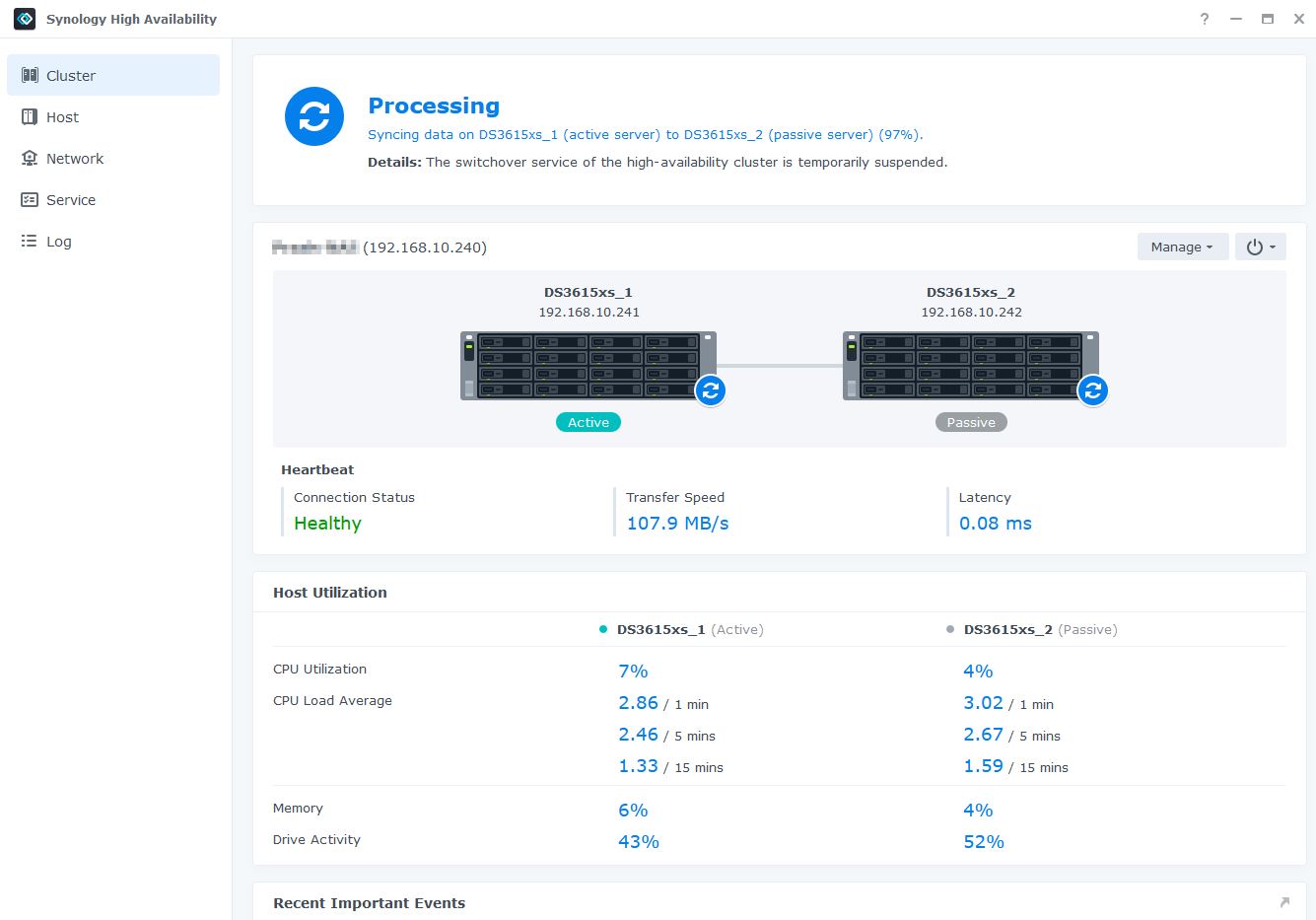View the Log page

[x=113, y=241]
